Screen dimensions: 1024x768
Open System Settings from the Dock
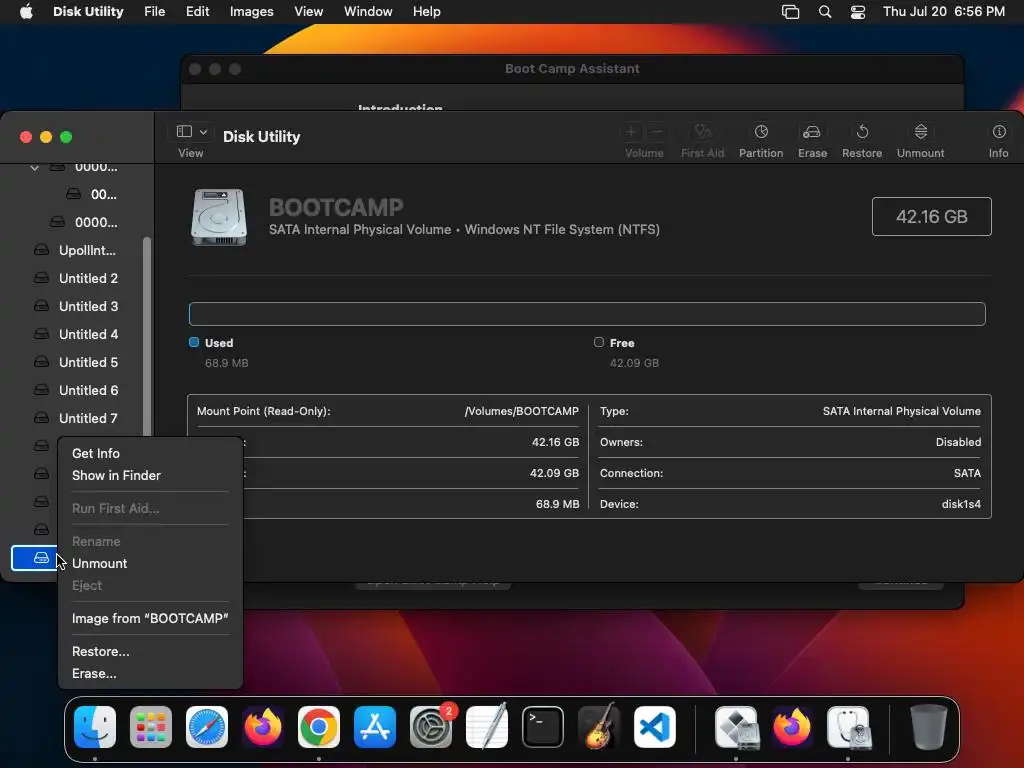pos(431,727)
